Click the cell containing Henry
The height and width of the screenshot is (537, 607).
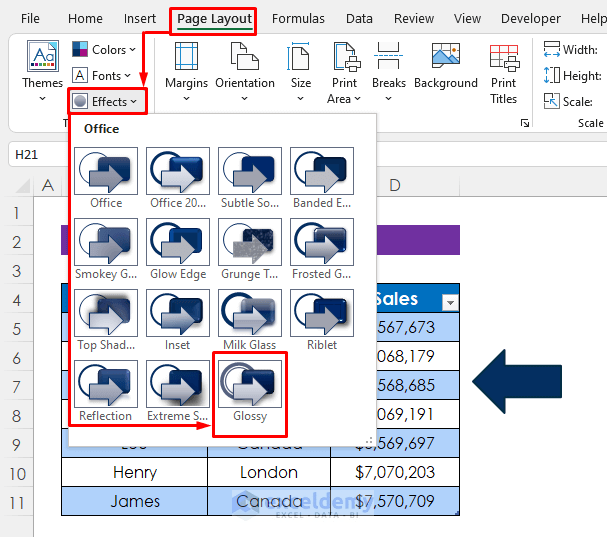pyautogui.click(x=135, y=472)
